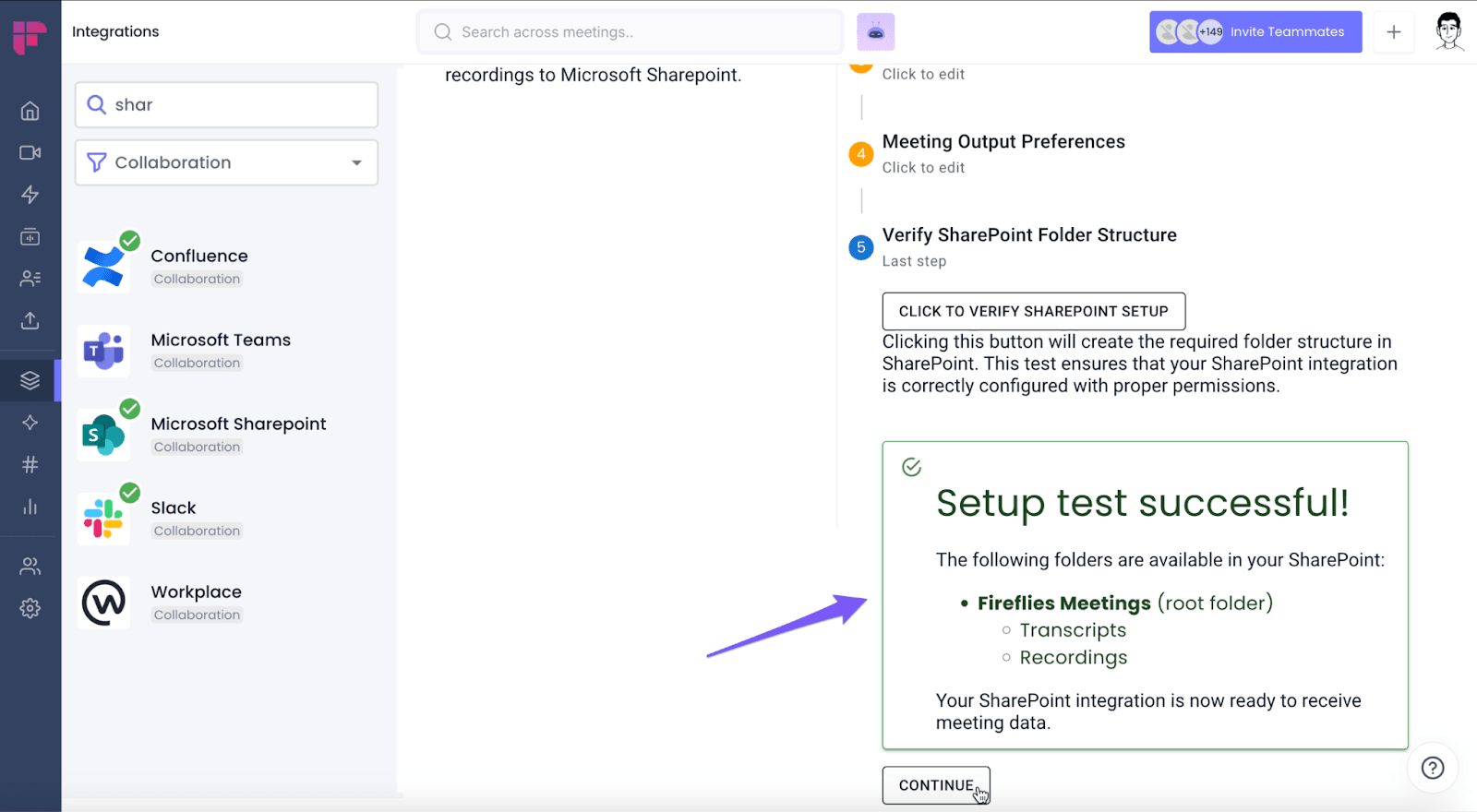This screenshot has height=812, width=1477.
Task: Select Microsoft Teams integration name
Action: [x=221, y=340]
